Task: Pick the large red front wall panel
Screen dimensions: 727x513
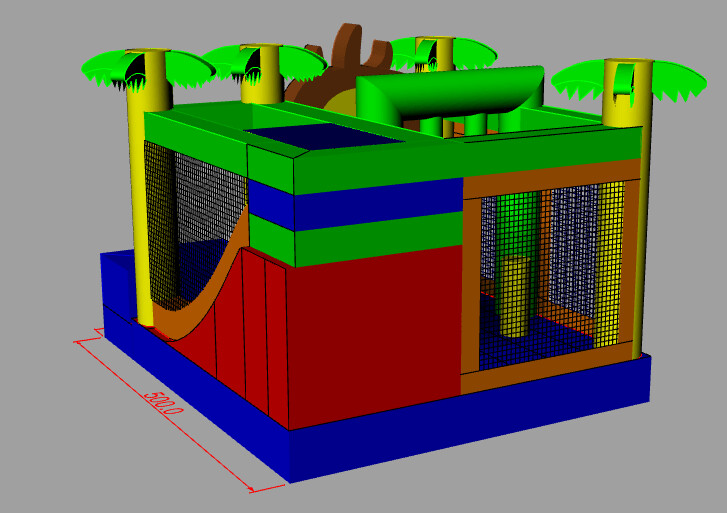Action: [x=375, y=338]
